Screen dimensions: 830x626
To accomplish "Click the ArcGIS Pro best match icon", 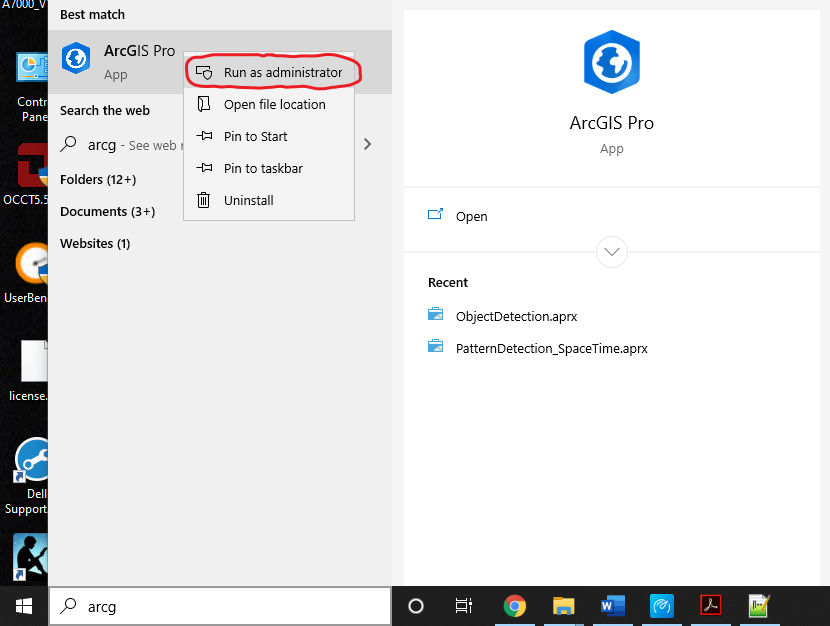I will (76, 58).
